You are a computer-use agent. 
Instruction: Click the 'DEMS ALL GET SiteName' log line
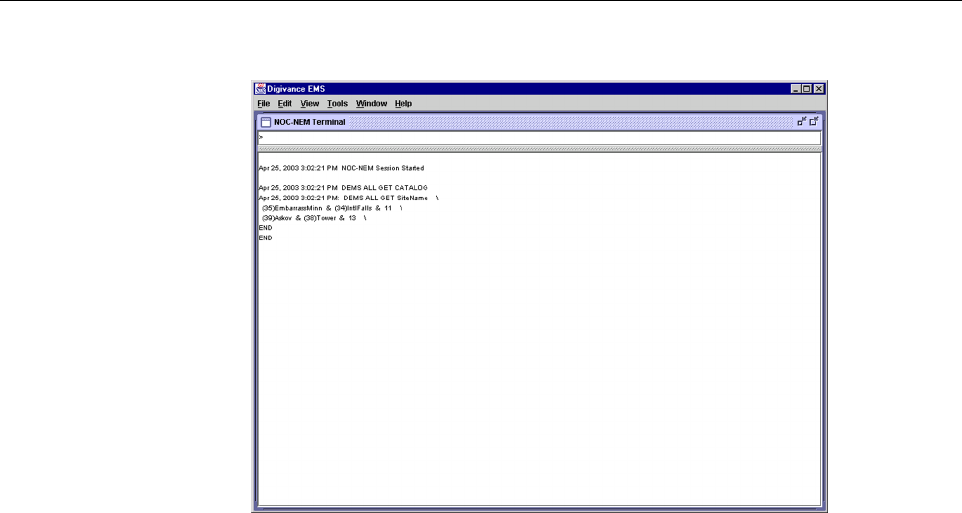tap(348, 198)
